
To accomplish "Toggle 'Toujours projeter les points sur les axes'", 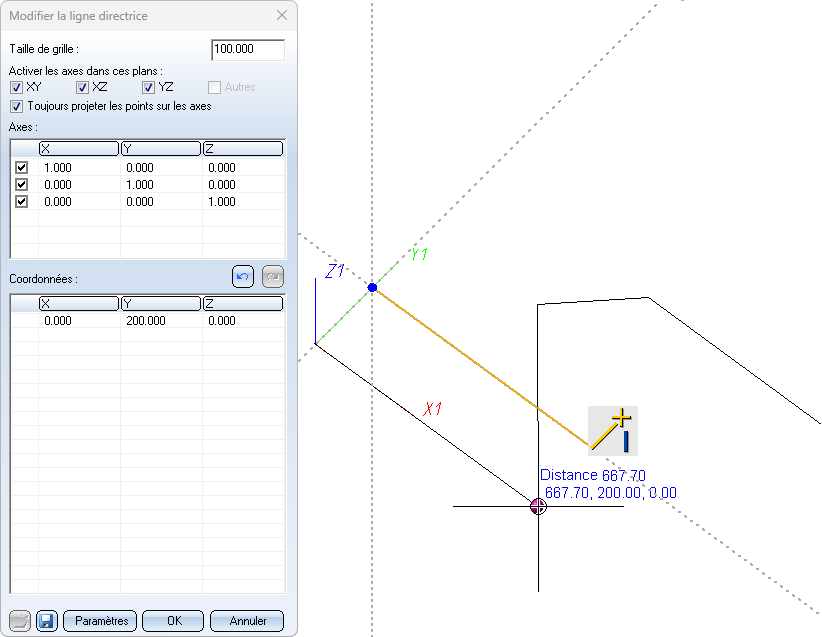I will tap(16, 106).
